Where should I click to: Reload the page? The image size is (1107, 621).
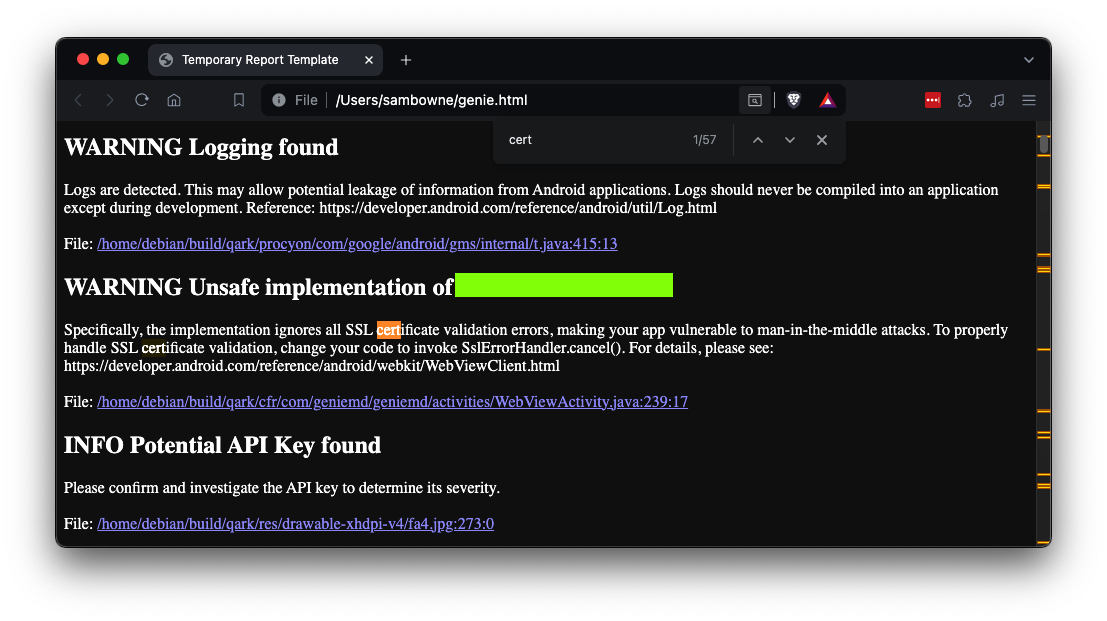tap(142, 100)
